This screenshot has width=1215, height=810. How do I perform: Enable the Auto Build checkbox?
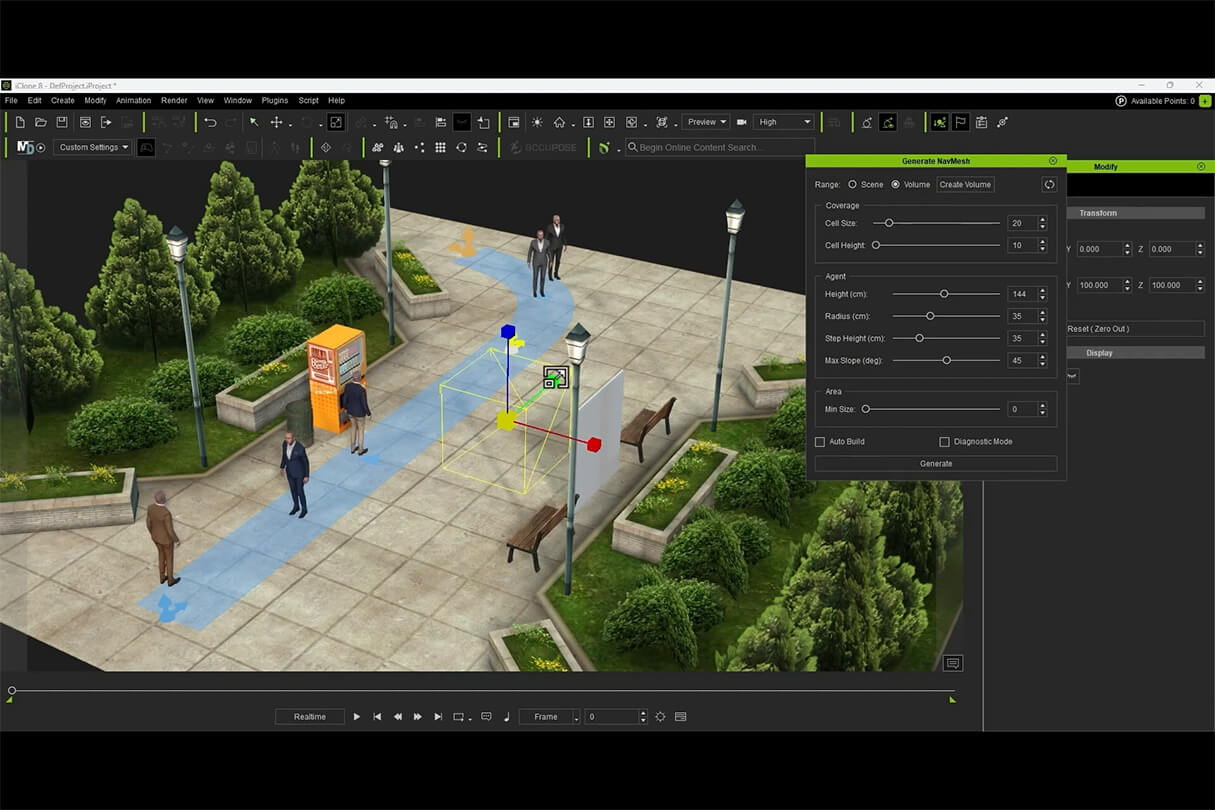[x=820, y=442]
